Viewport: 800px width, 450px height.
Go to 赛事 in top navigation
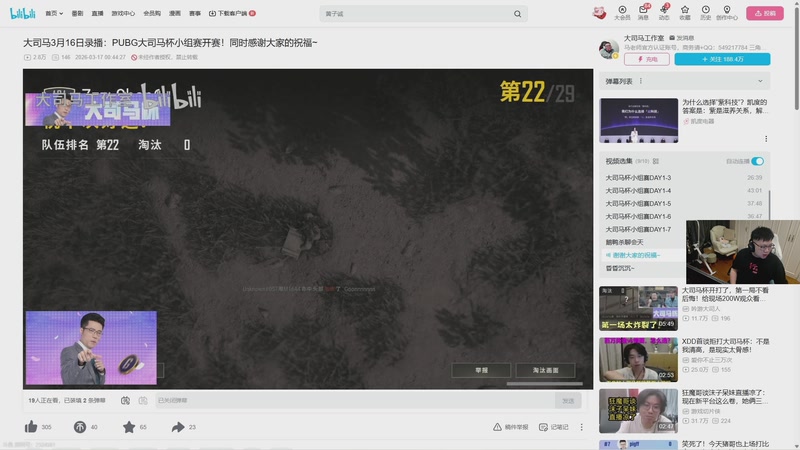coord(195,13)
